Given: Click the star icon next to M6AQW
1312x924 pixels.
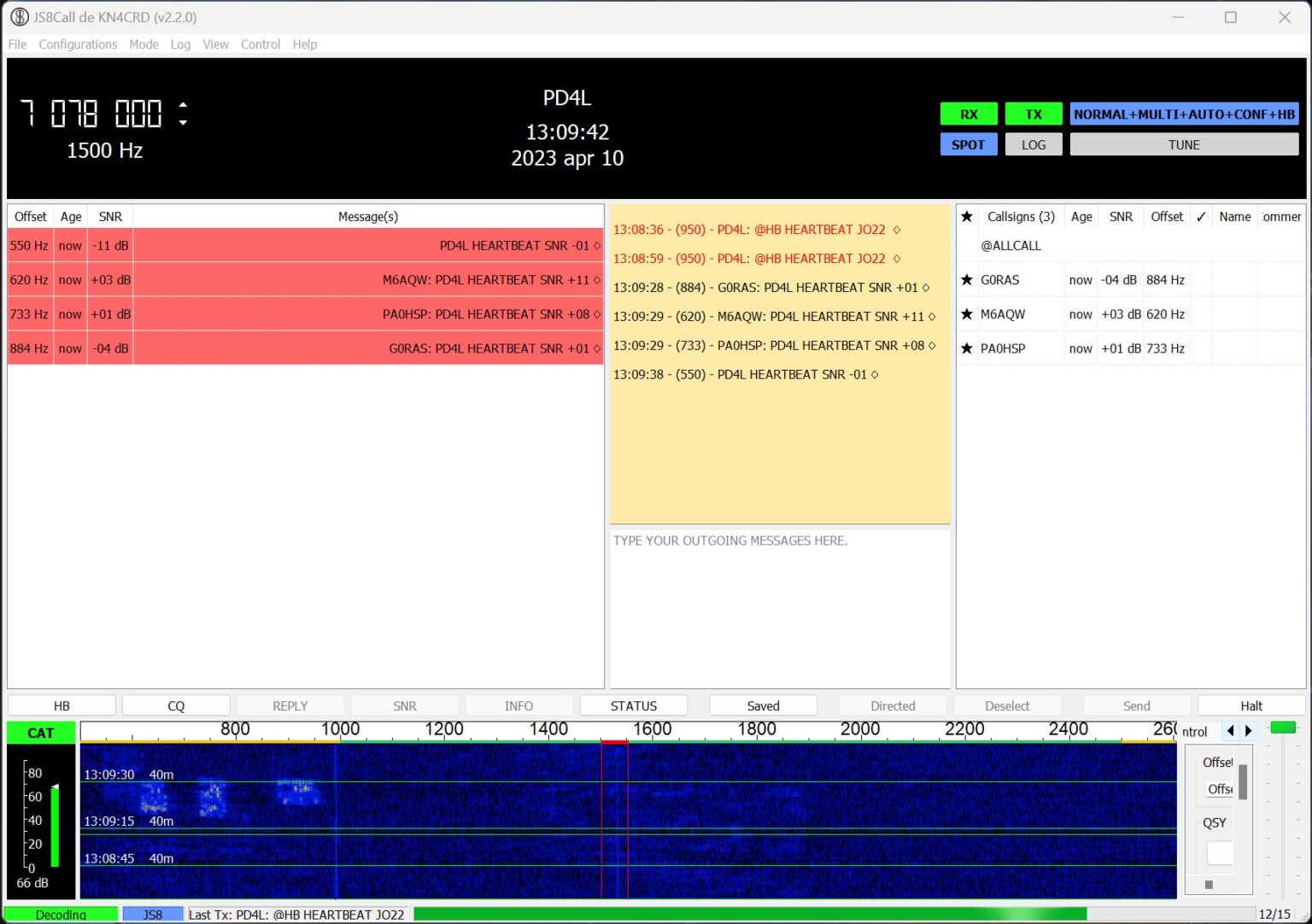Looking at the screenshot, I should coord(967,314).
